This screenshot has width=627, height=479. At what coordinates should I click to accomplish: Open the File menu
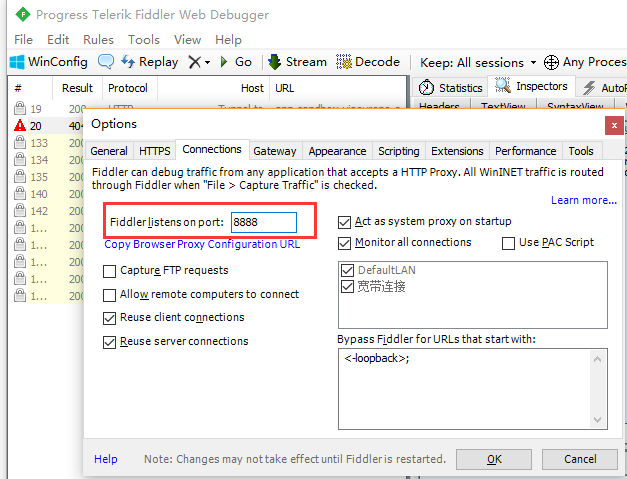(23, 40)
